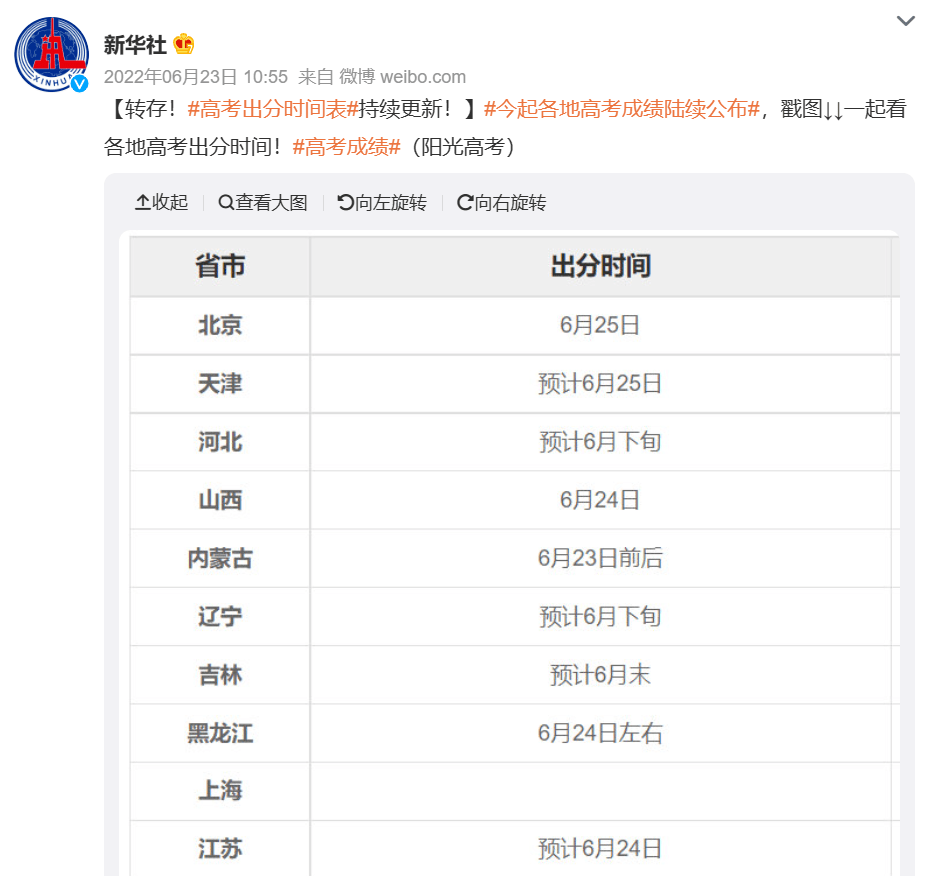928x876 pixels.
Task: Click the 微博 weibo.com source link
Action: tap(402, 77)
